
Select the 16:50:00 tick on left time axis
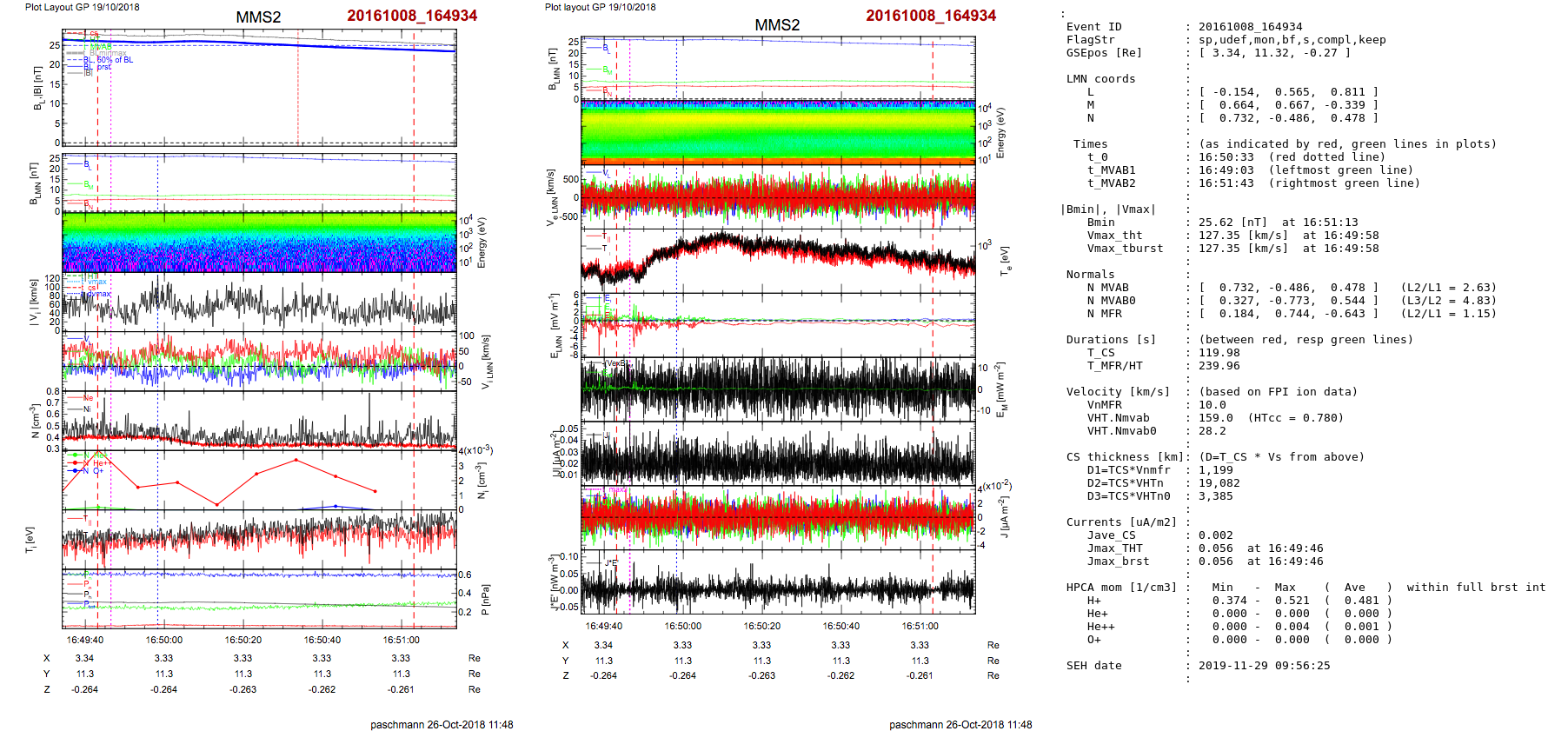(x=164, y=640)
